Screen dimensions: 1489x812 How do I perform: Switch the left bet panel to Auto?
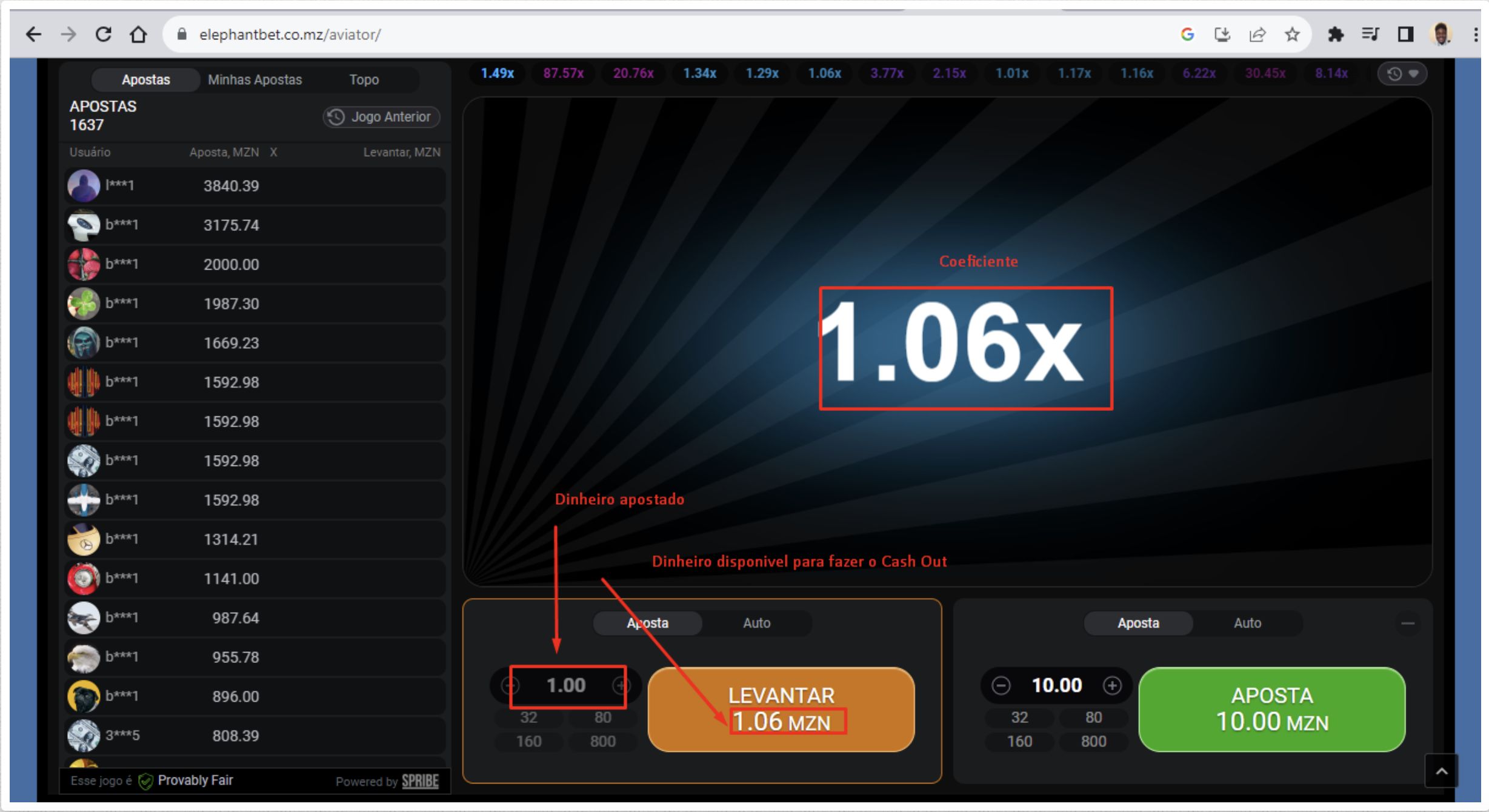(756, 623)
